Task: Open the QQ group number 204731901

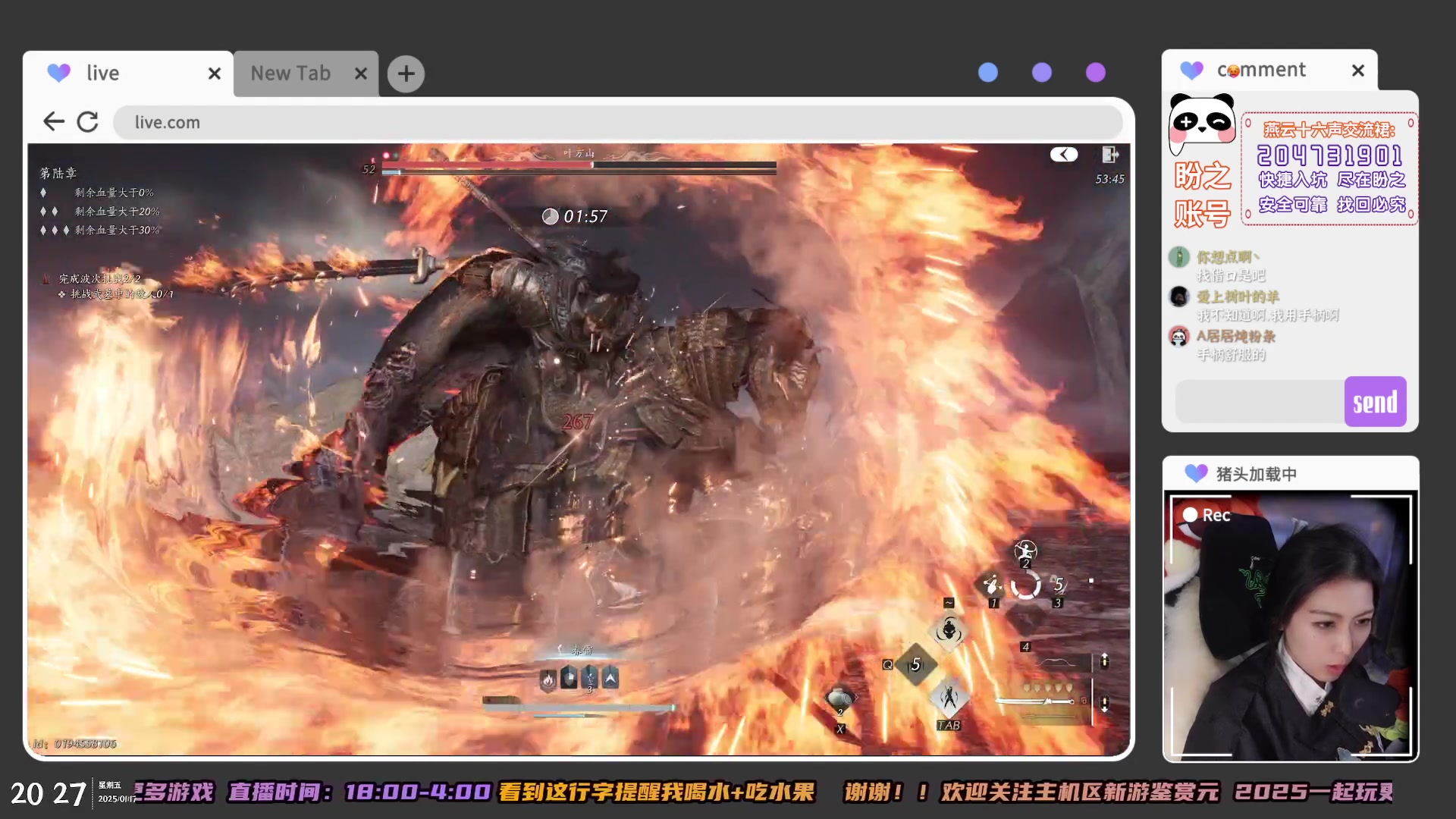Action: click(x=1329, y=155)
